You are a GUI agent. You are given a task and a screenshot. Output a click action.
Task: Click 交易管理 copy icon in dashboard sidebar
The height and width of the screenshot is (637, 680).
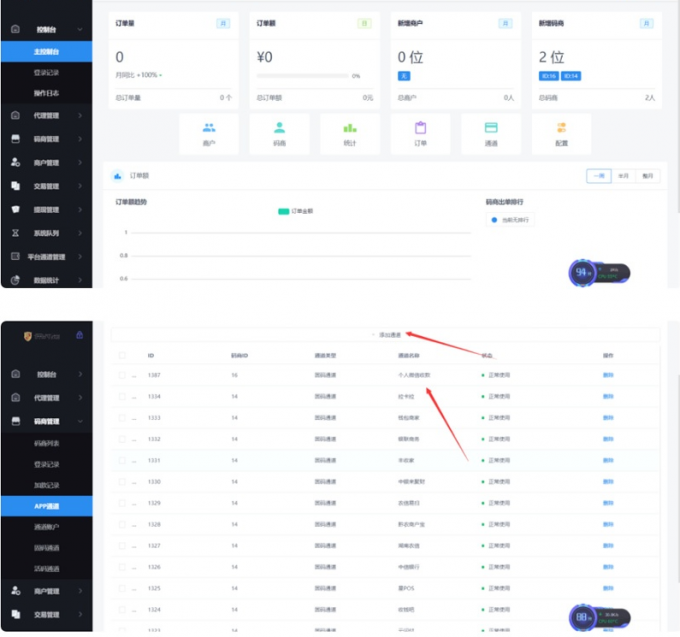coord(15,186)
